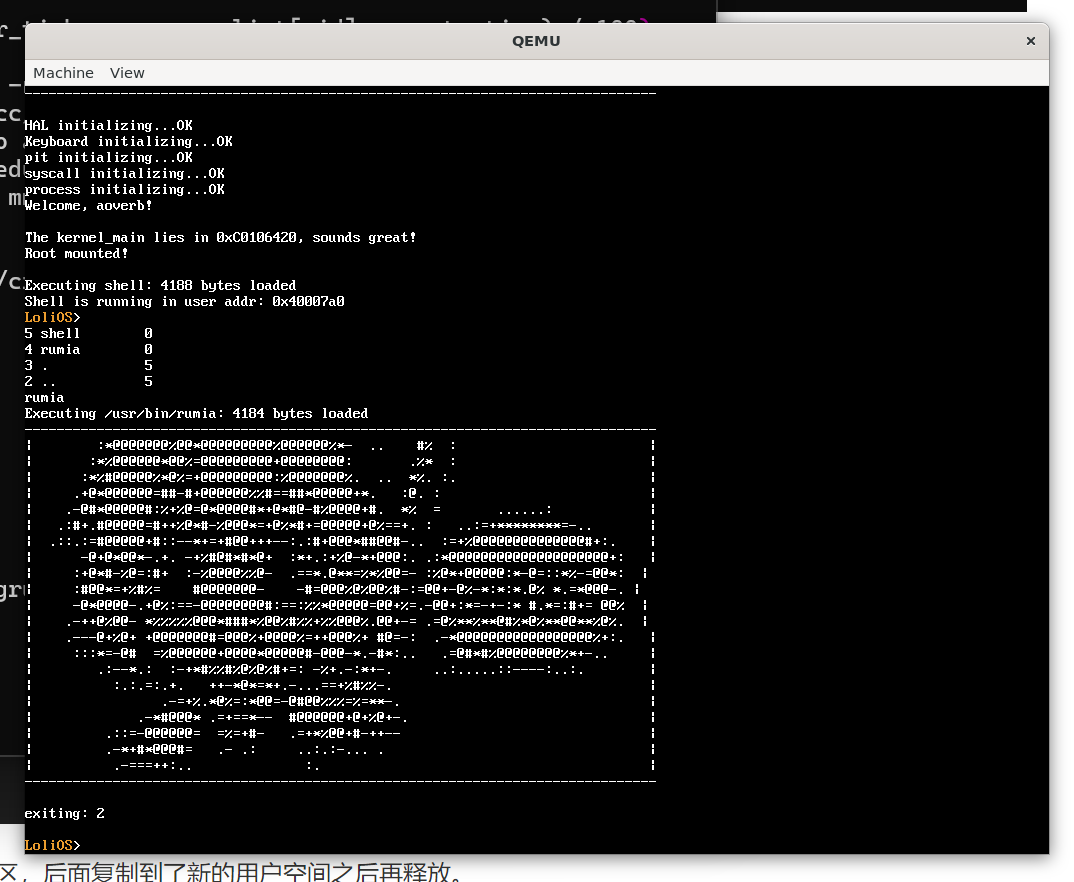Click the 'syscall initializing...OK' line
Viewport: 1074px width, 882px height.
tap(124, 173)
